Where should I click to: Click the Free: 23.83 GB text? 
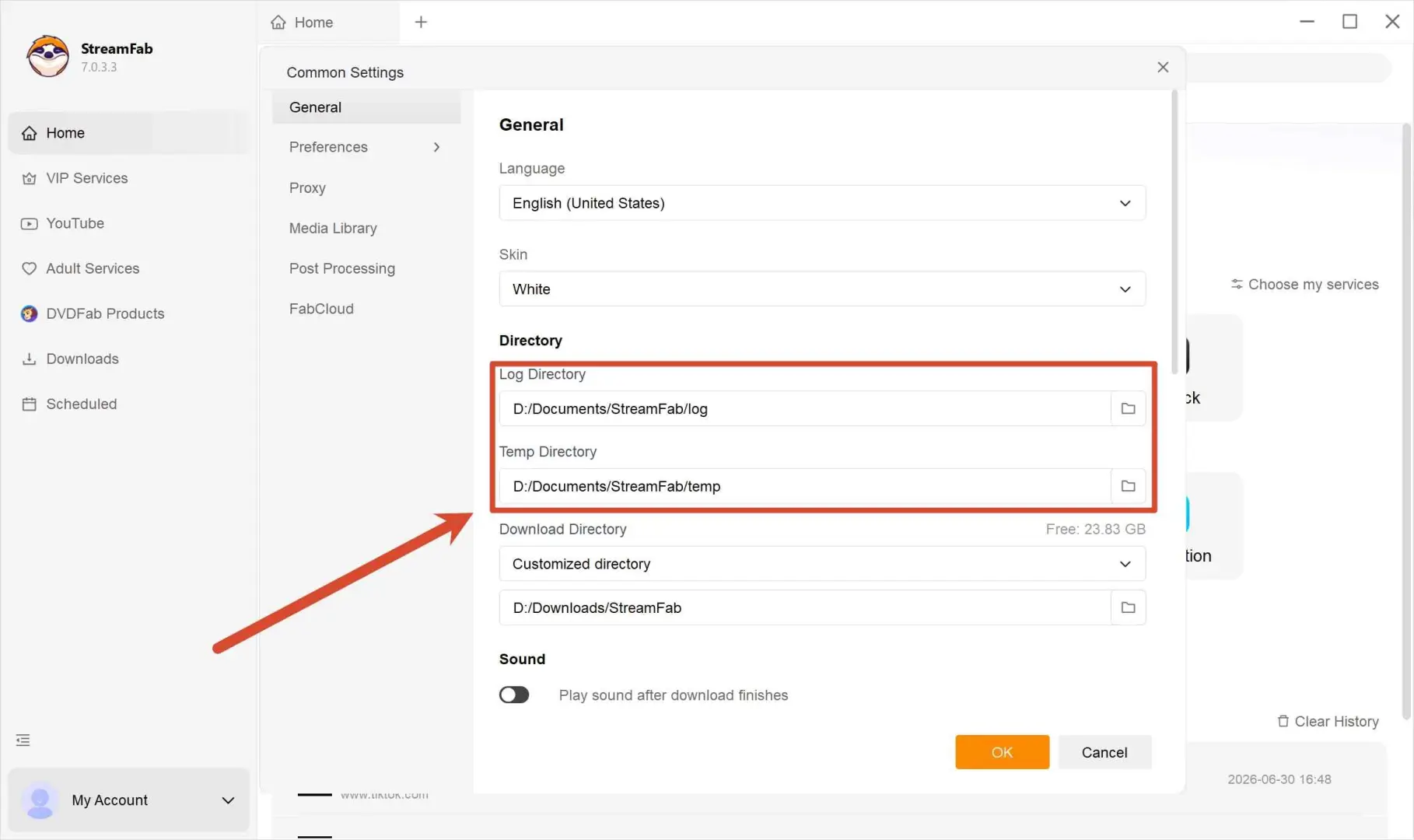coord(1095,529)
